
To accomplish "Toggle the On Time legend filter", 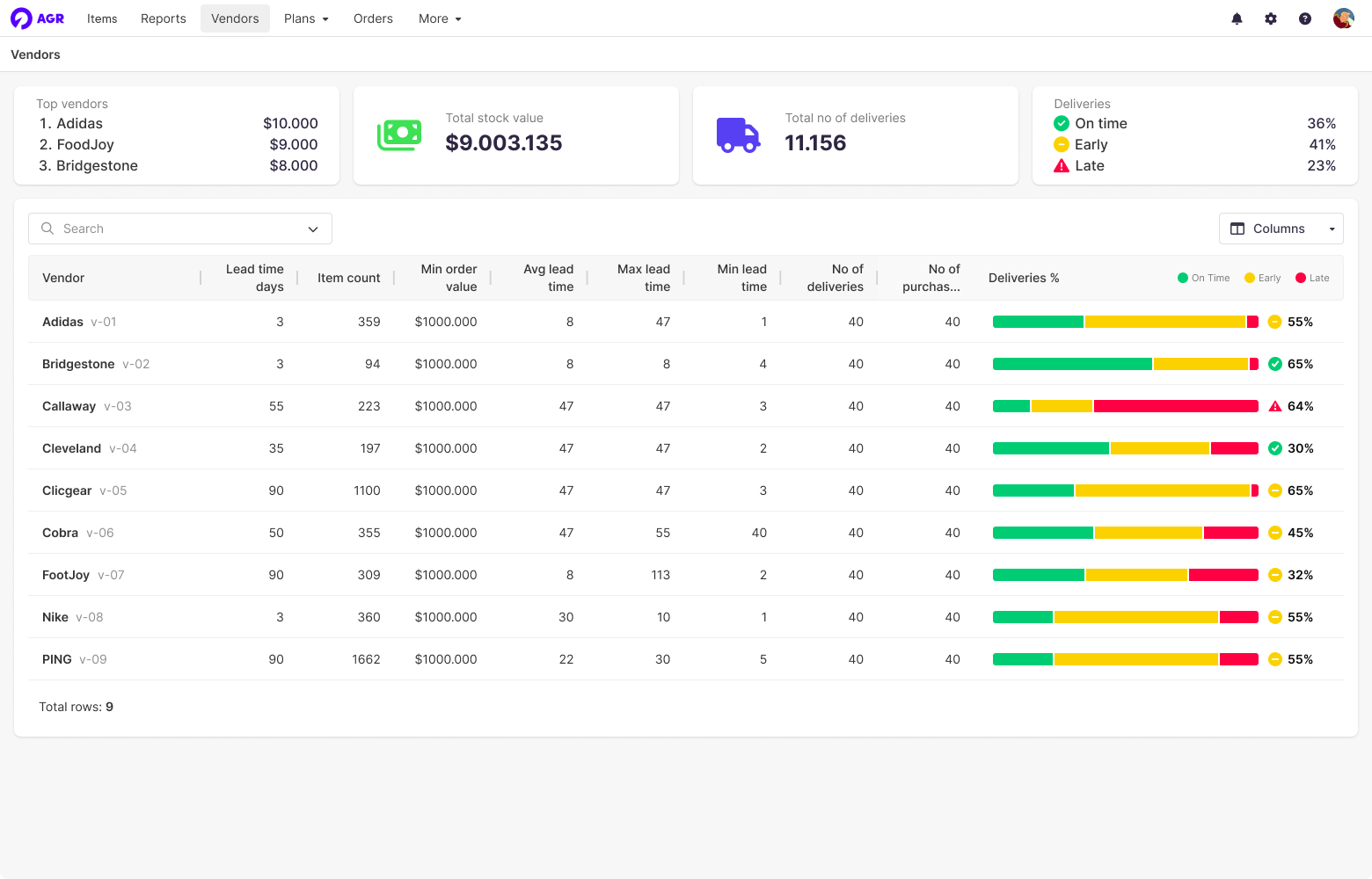I will (1203, 278).
